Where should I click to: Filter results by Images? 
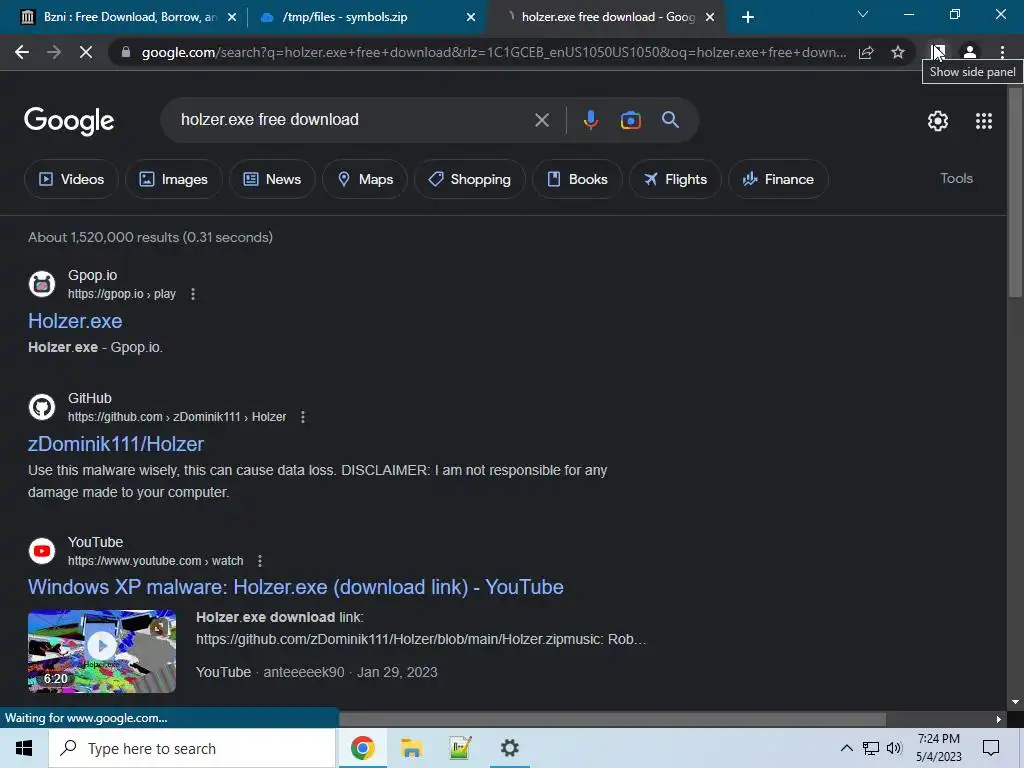tap(174, 179)
